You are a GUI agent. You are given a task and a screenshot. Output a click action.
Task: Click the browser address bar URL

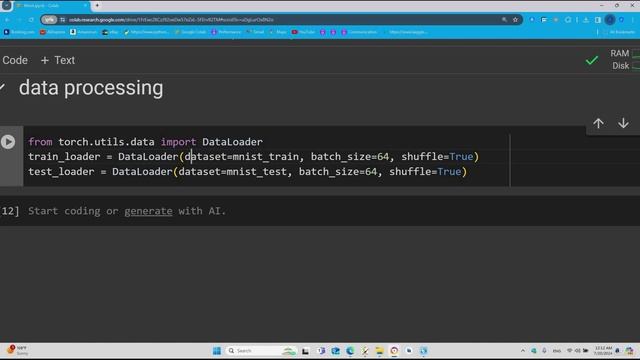pos(171,20)
